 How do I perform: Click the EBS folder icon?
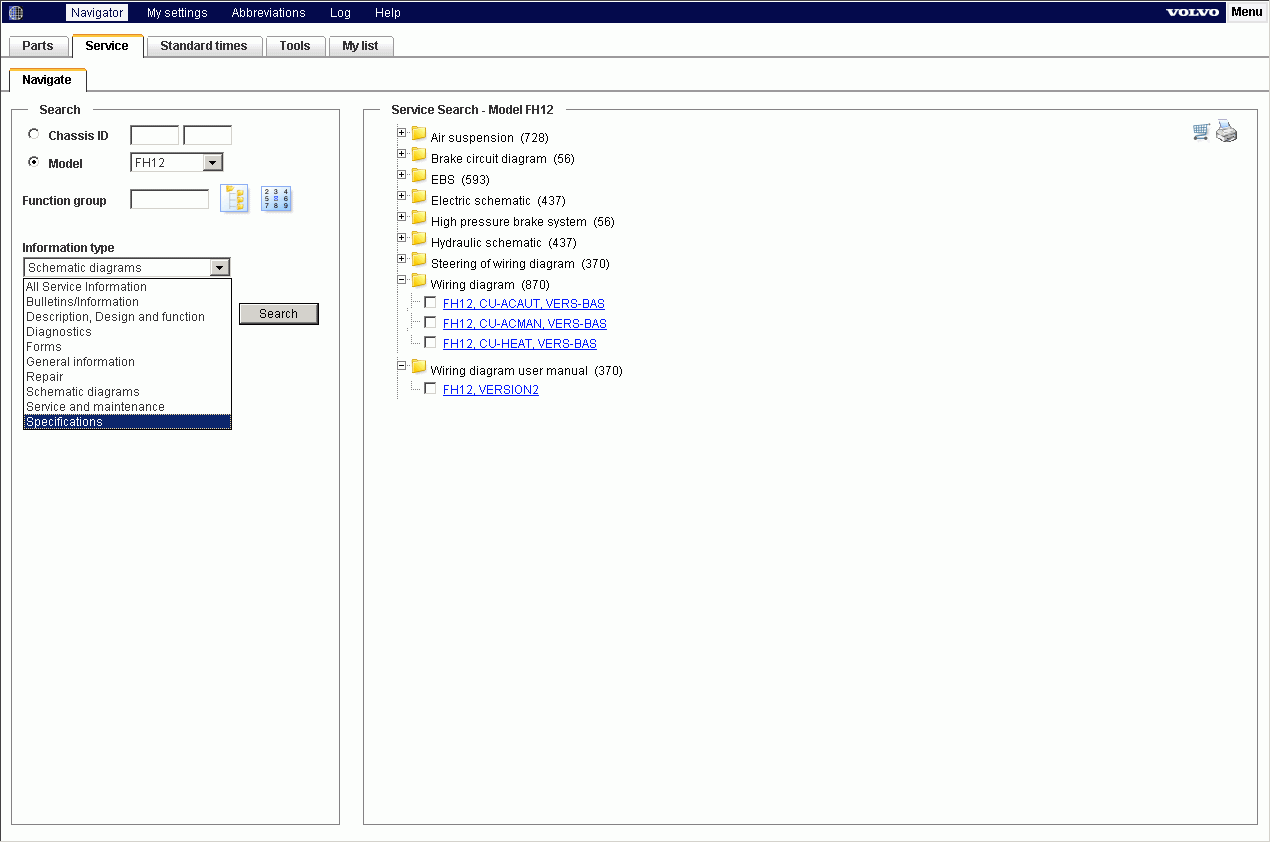tap(419, 176)
